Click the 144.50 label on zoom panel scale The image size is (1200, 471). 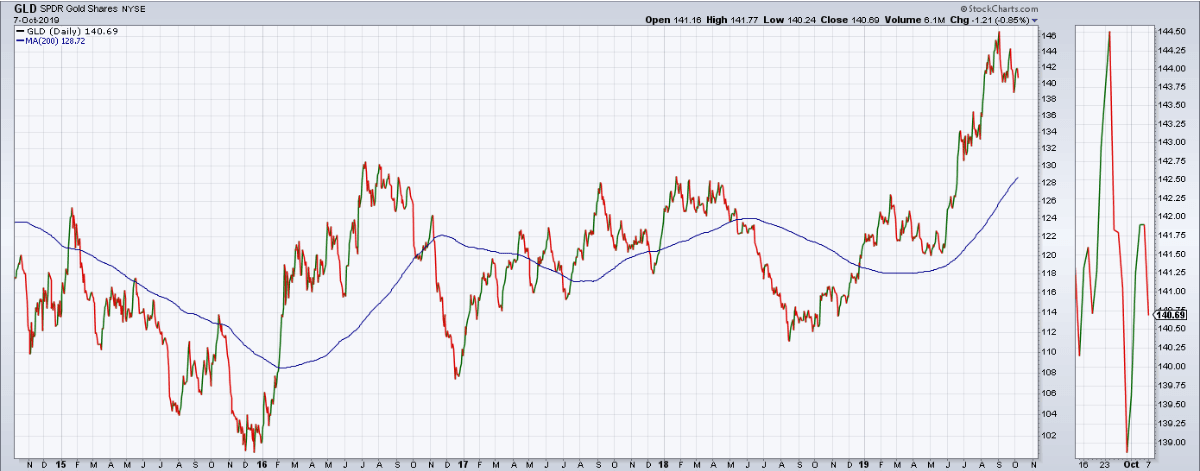coord(1172,31)
